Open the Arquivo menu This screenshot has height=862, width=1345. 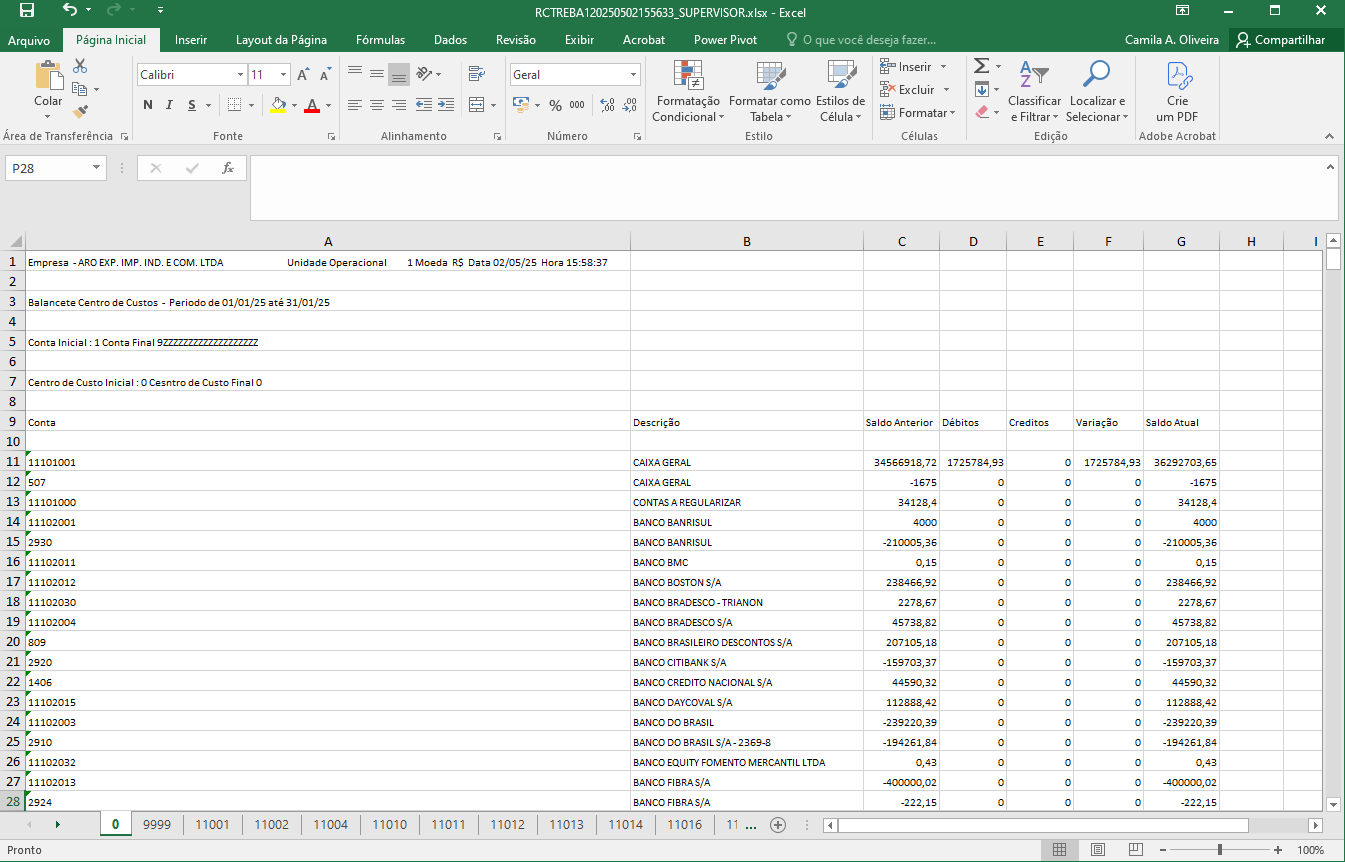coord(29,40)
